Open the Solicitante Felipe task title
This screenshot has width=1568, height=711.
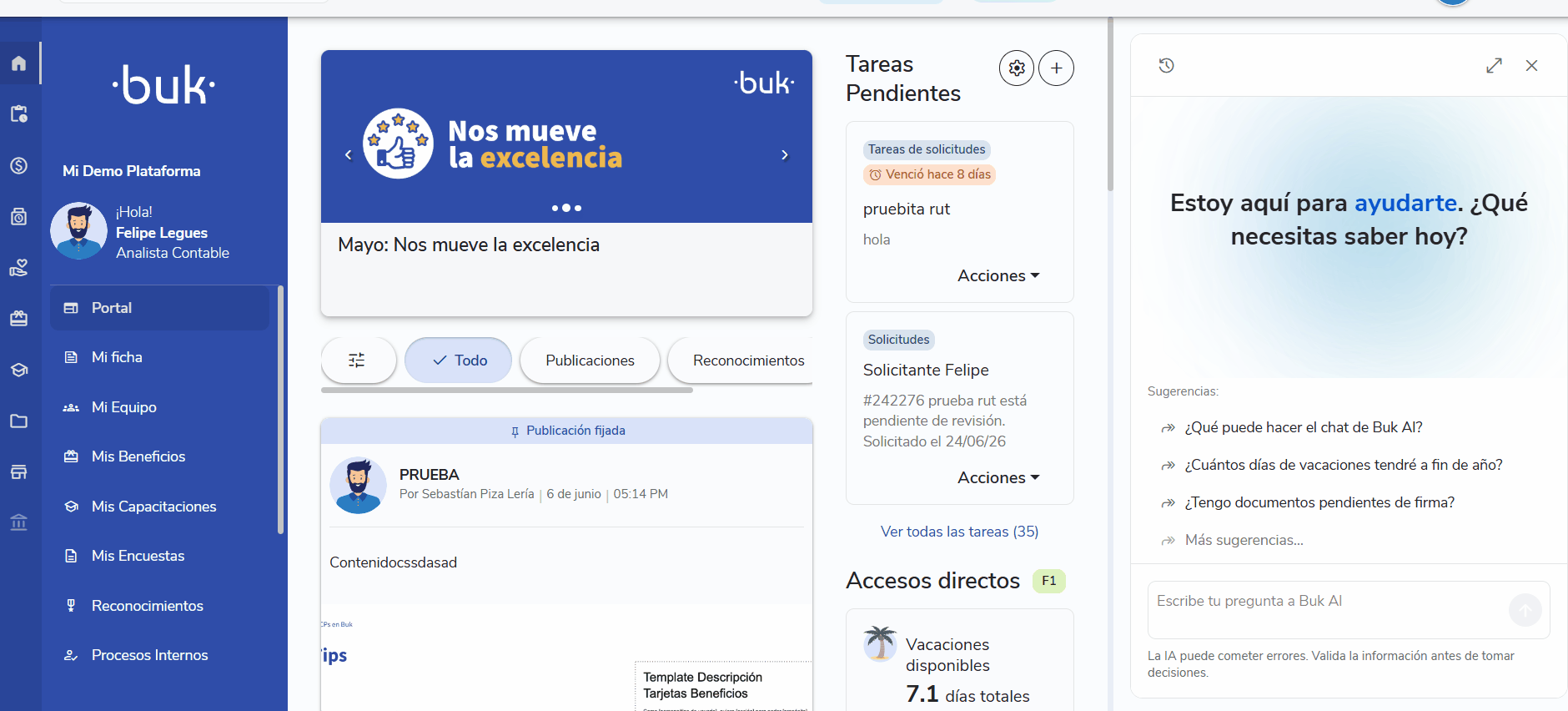(x=926, y=370)
